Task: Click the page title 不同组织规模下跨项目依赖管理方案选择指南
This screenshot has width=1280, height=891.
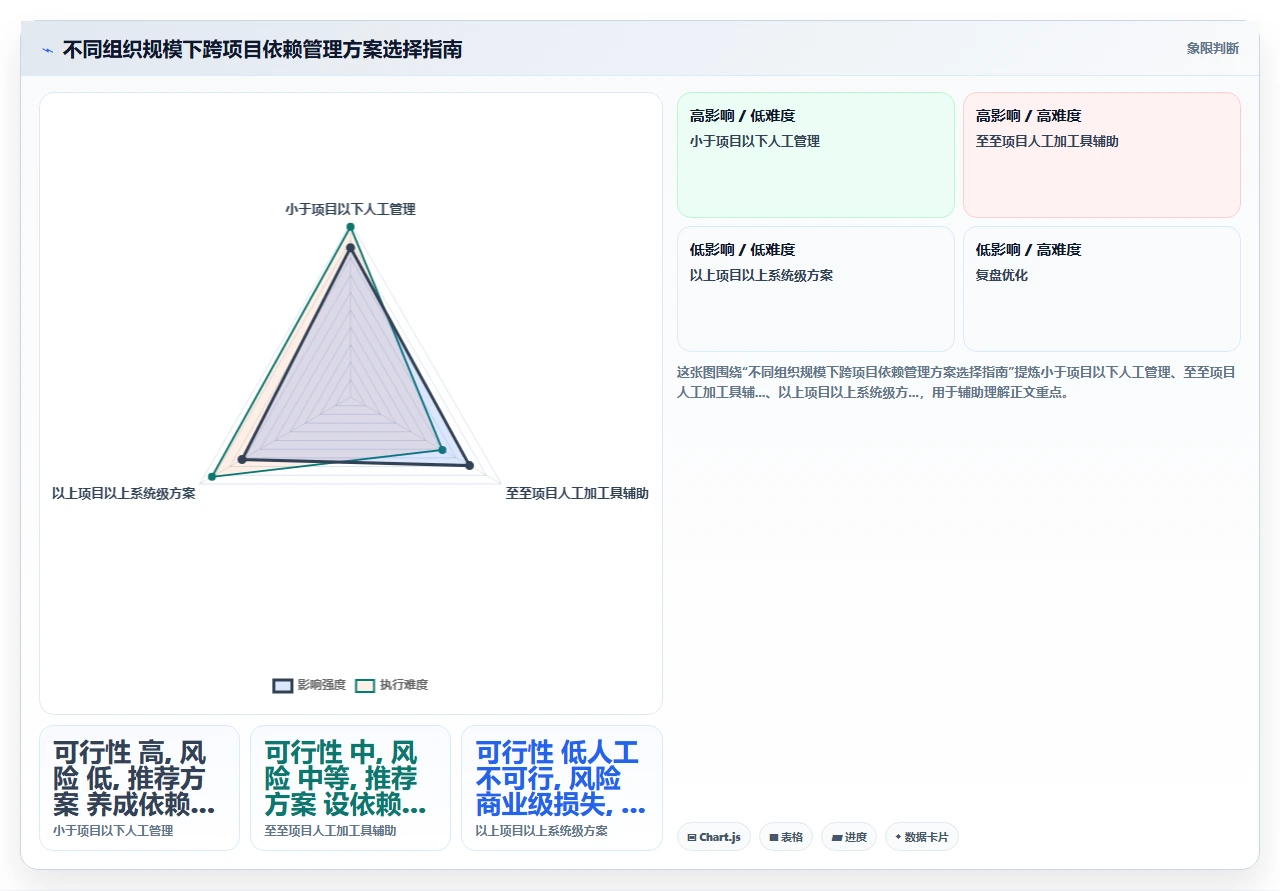Action: (x=262, y=49)
